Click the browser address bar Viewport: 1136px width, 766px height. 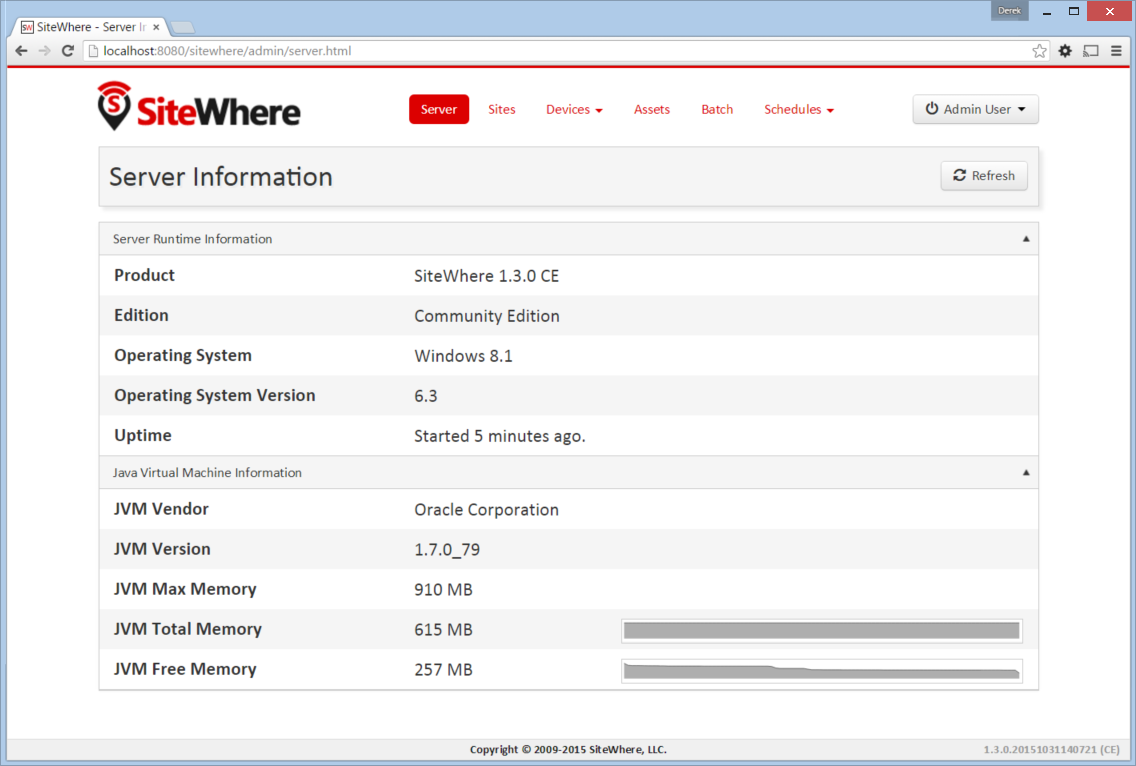565,51
